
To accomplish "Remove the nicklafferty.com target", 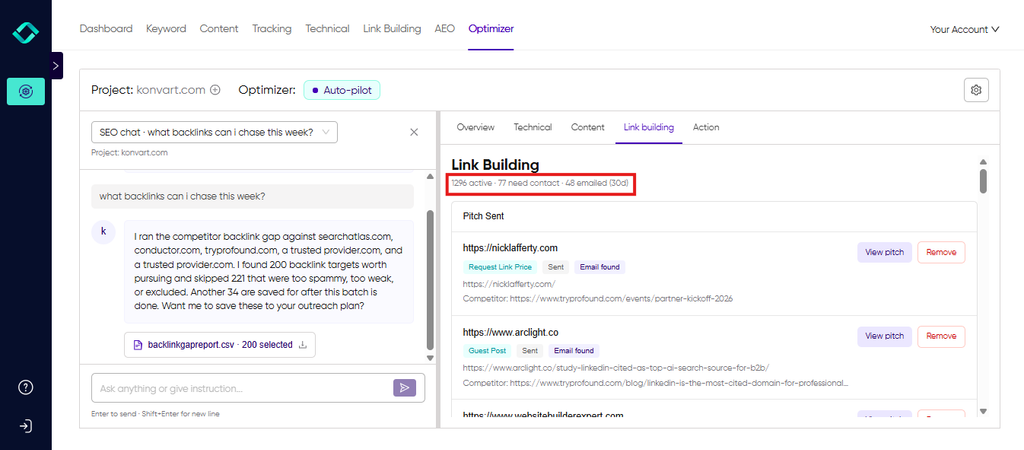I will point(941,252).
